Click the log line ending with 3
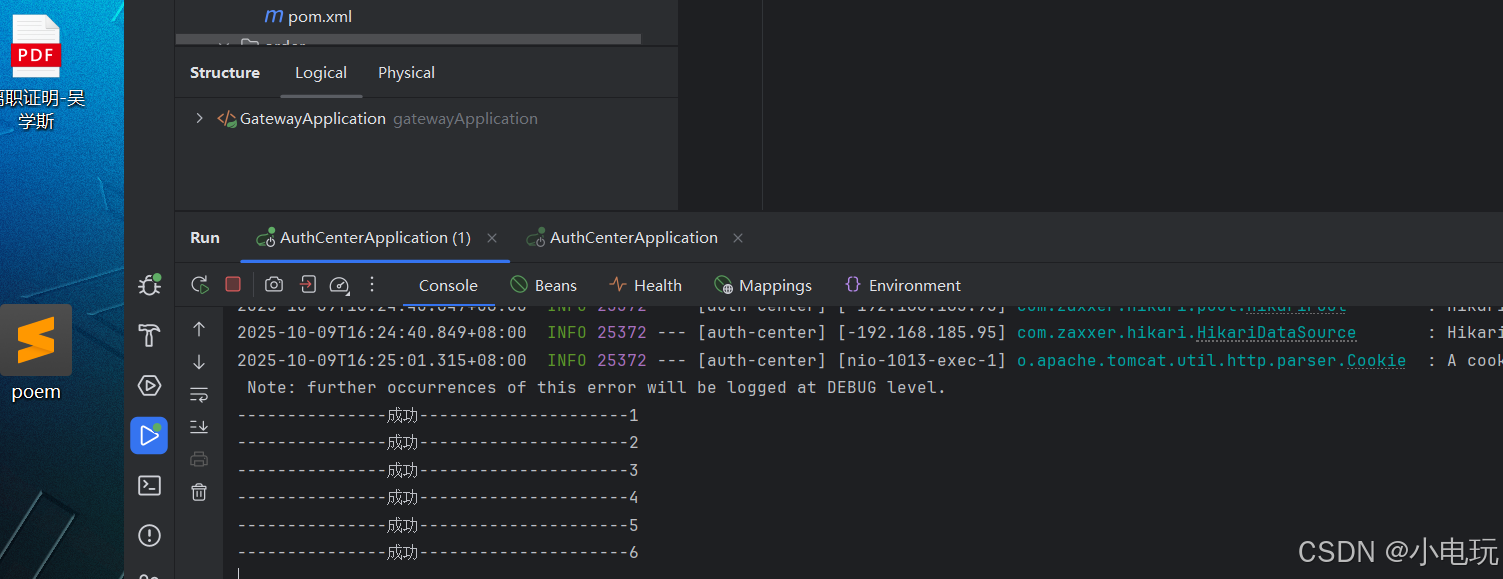Image resolution: width=1503 pixels, height=579 pixels. tap(438, 471)
